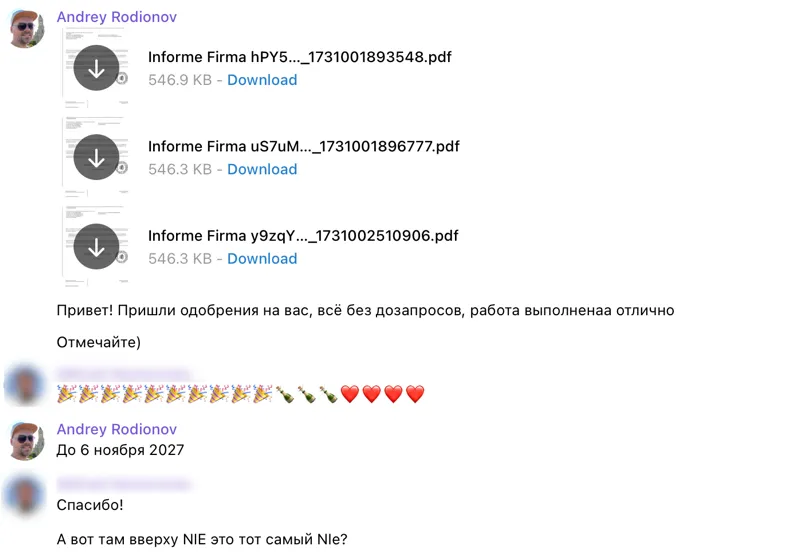Click the first red heart emoji

tap(350, 394)
